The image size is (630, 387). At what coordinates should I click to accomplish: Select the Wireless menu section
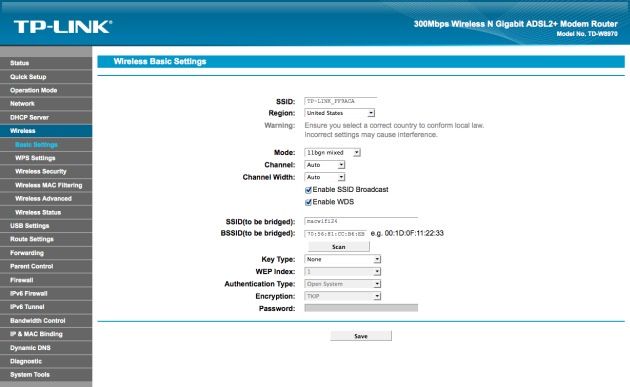coord(46,131)
